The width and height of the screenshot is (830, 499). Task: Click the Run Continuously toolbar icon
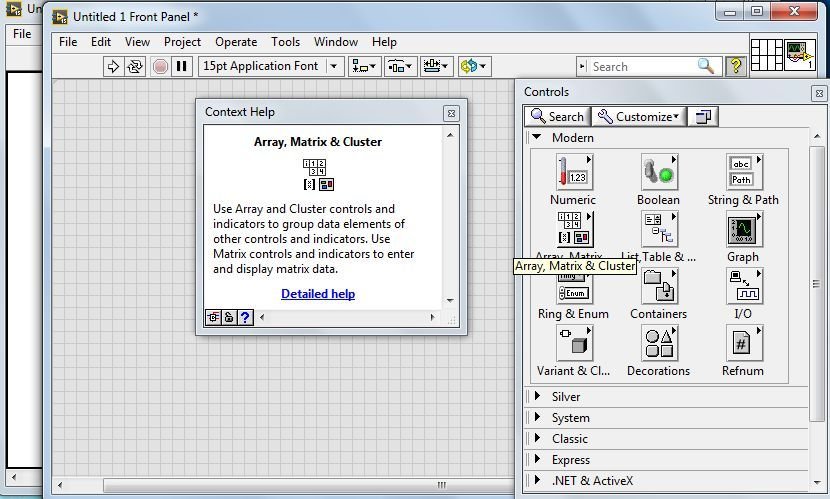tap(136, 66)
